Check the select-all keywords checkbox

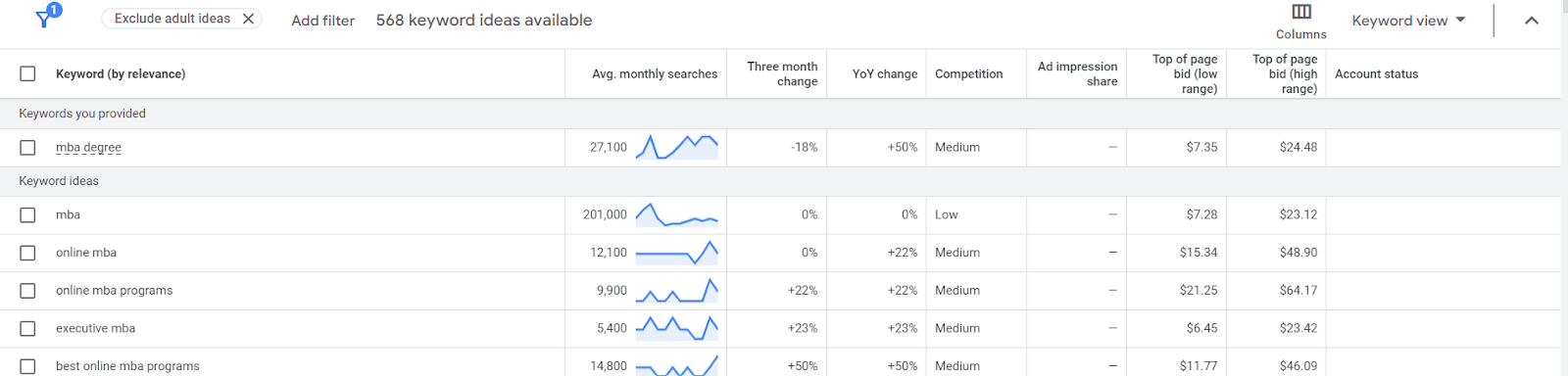tap(27, 73)
